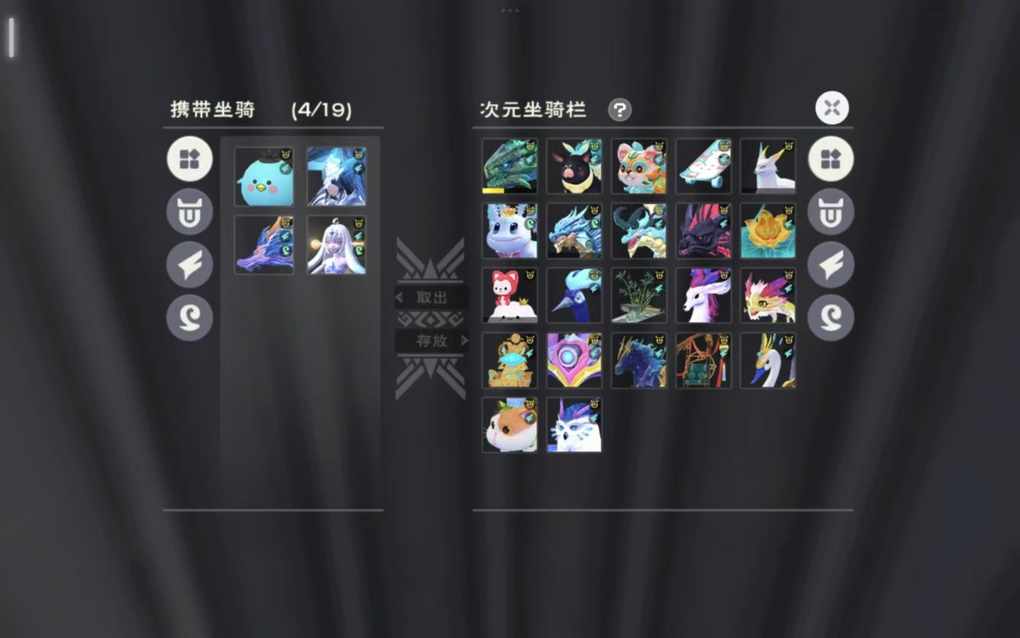Select the hamster mount in the bottom row
The image size is (1020, 638).
point(510,425)
